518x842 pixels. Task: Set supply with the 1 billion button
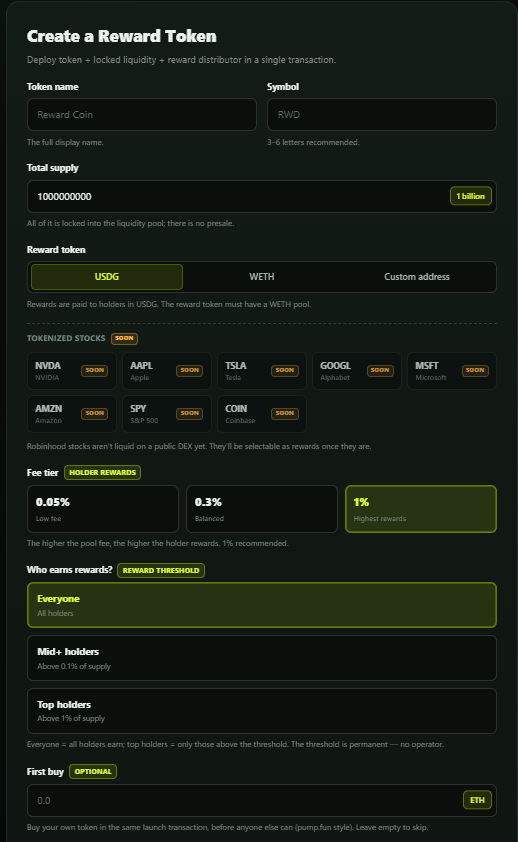click(470, 197)
